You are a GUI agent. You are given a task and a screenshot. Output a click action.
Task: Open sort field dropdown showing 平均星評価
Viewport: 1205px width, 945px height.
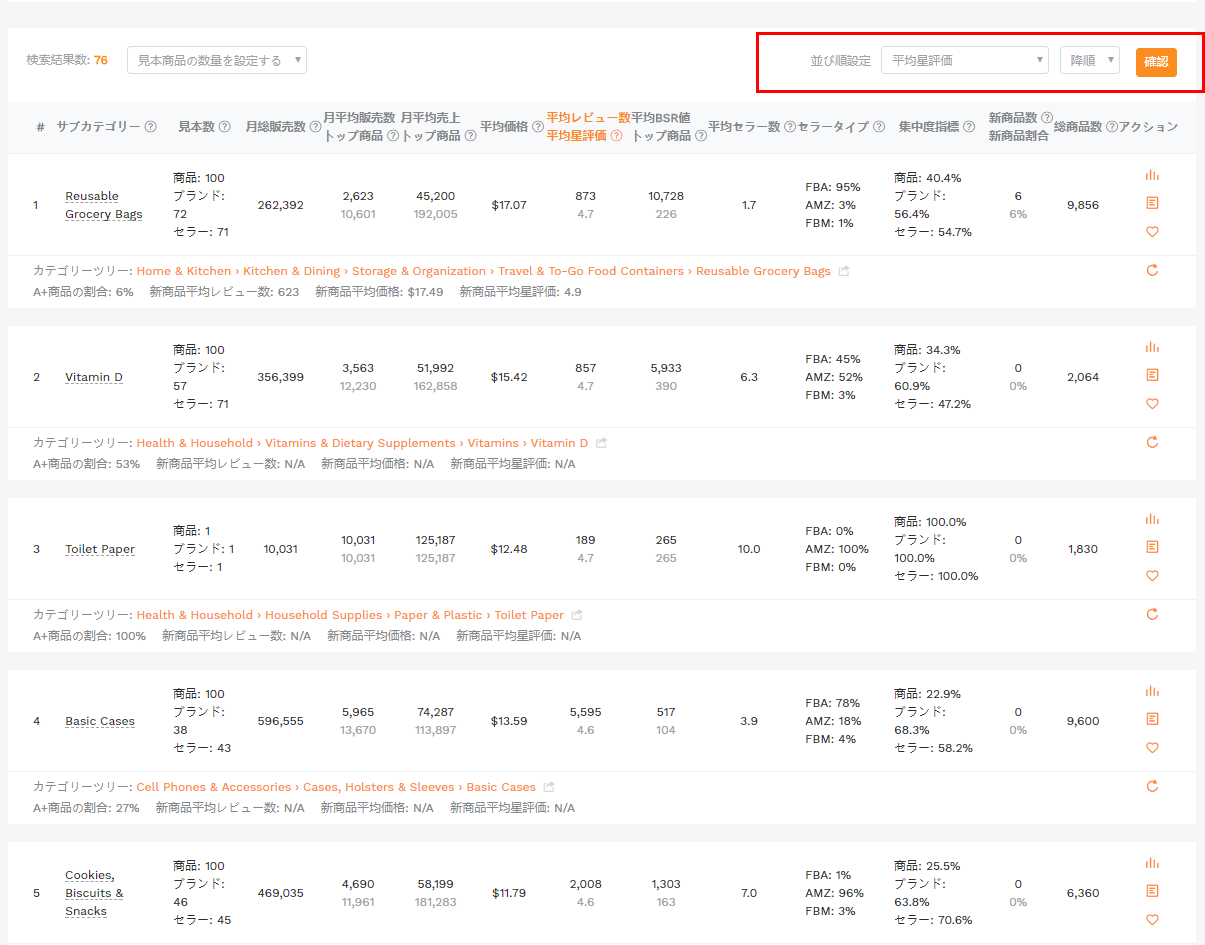click(965, 60)
